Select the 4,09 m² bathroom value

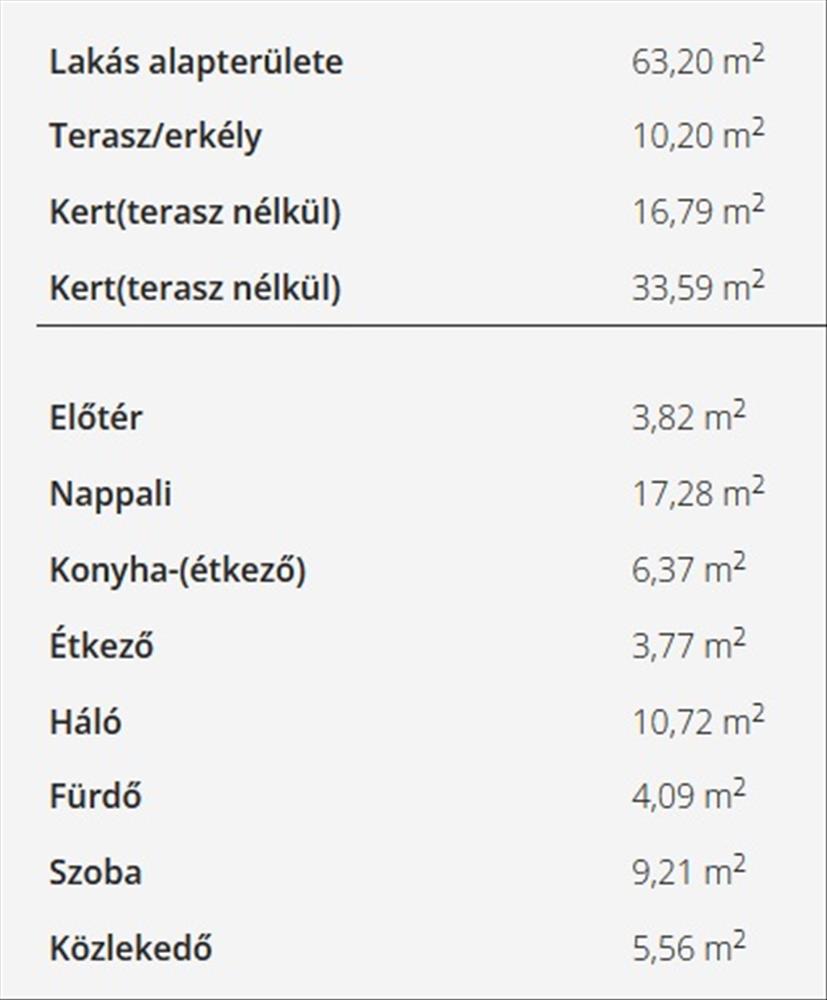[688, 797]
